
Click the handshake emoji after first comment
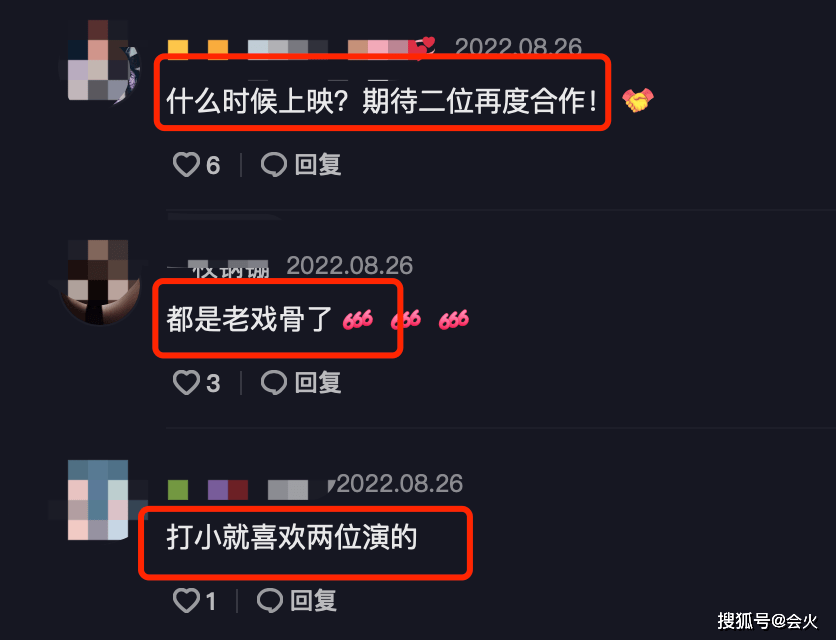[638, 100]
